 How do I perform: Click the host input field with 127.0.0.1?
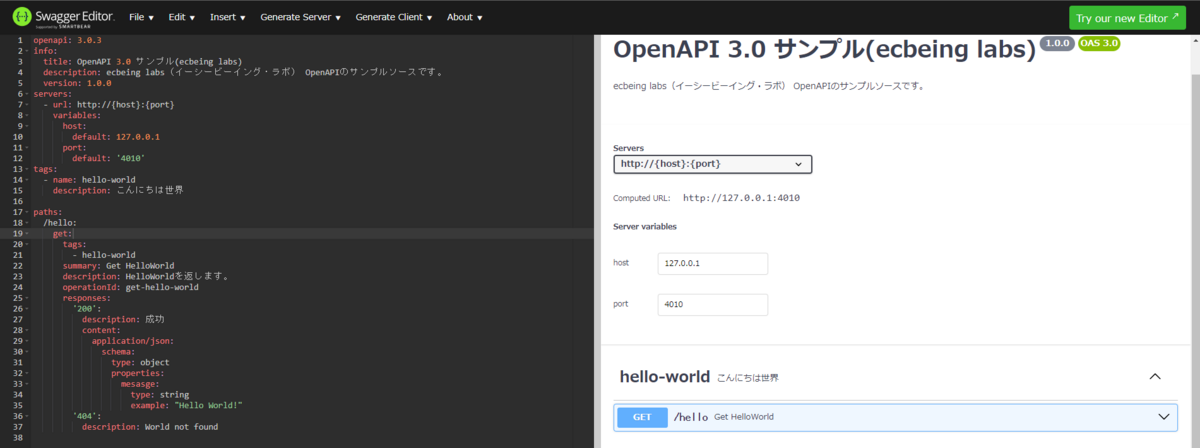pos(713,263)
